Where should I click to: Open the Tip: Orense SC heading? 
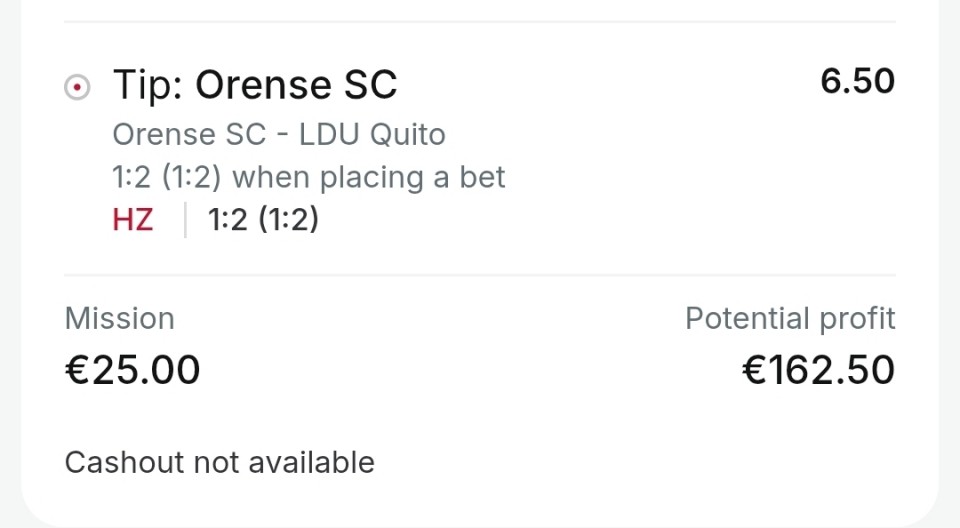click(x=255, y=85)
